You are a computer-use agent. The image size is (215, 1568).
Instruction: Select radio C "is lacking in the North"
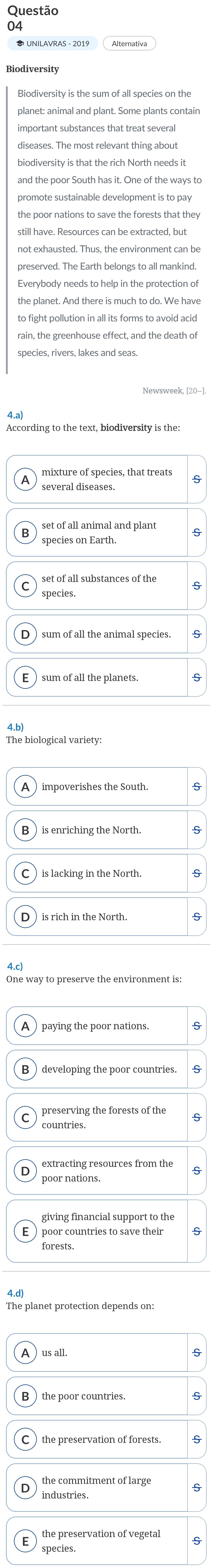tap(25, 873)
